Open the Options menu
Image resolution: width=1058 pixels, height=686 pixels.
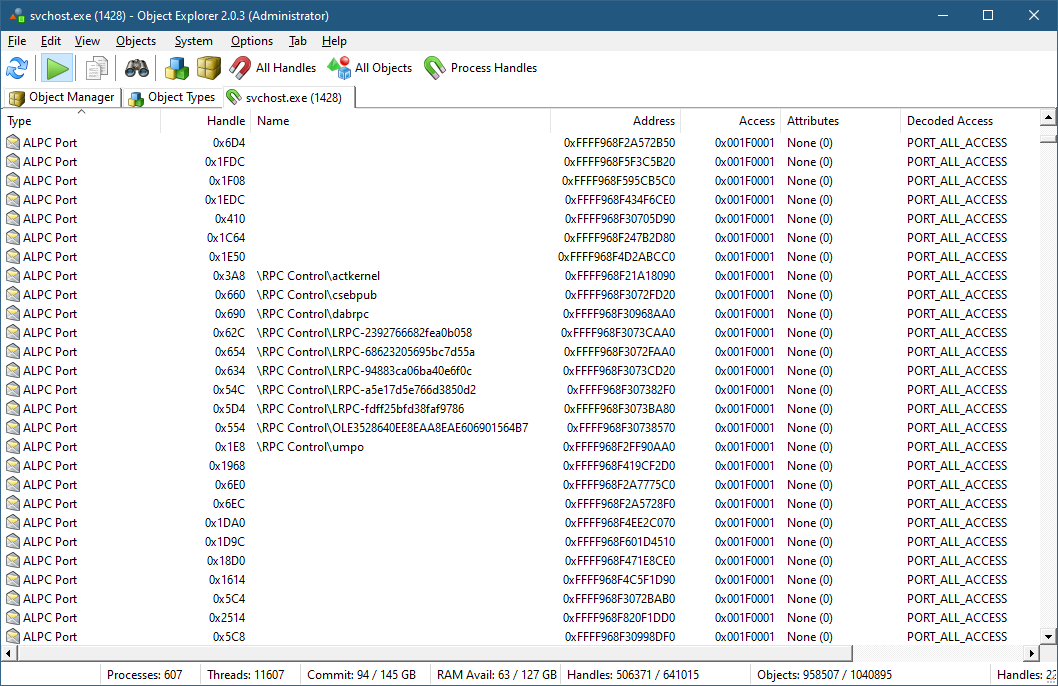pos(252,41)
